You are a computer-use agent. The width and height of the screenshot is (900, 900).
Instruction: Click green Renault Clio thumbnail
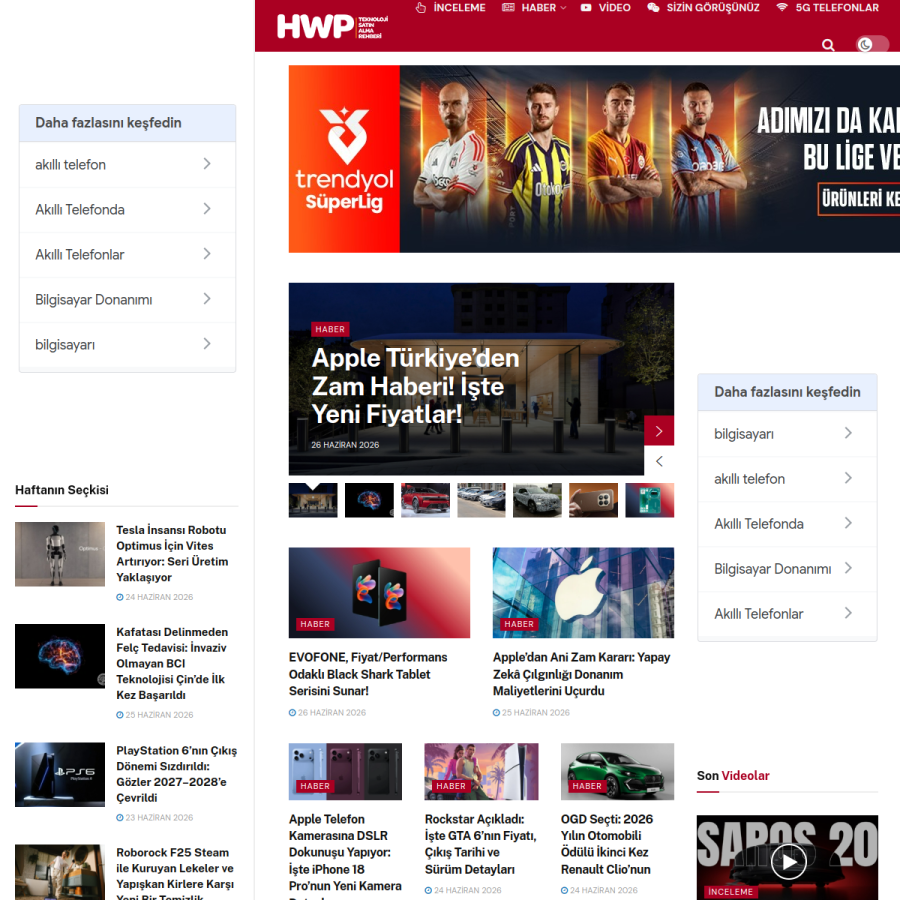tap(617, 771)
